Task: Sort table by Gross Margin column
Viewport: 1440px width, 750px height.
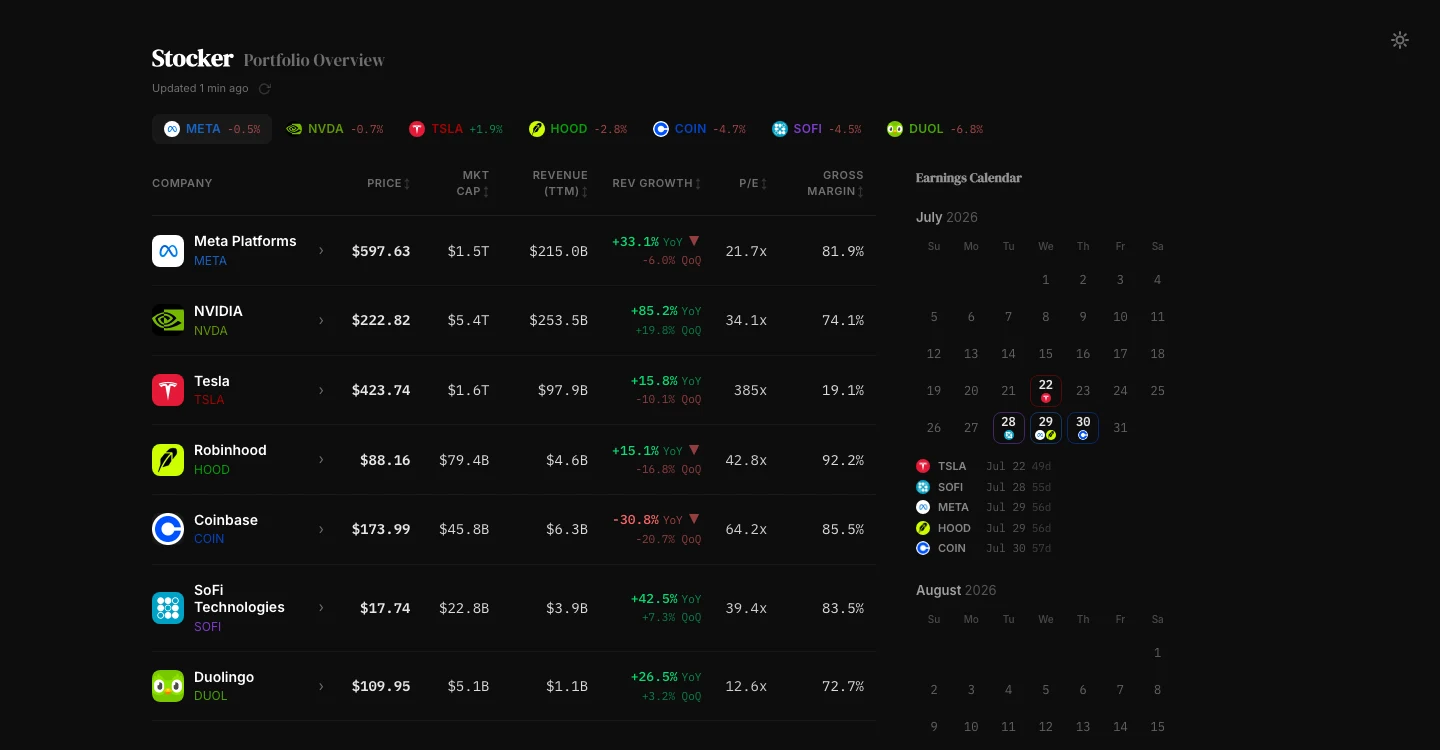Action: click(835, 183)
